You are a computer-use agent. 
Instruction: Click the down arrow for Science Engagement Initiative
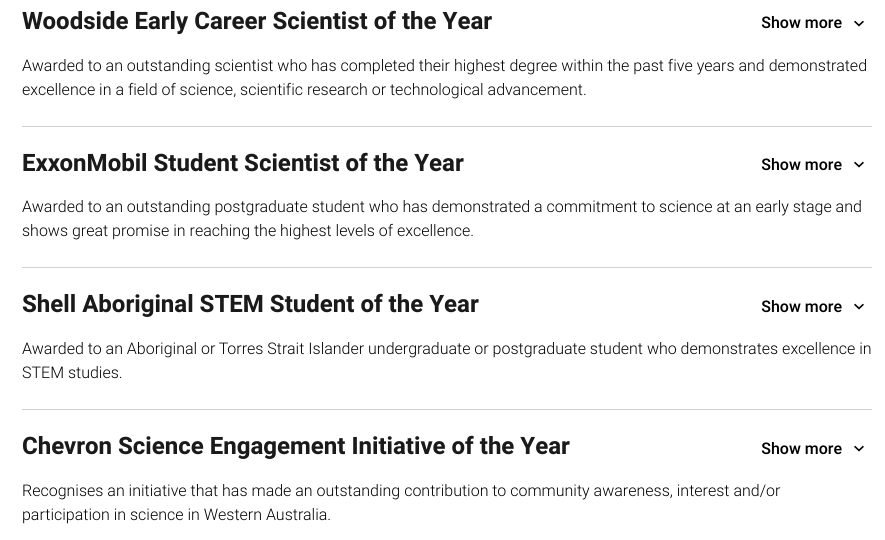[x=858, y=449]
